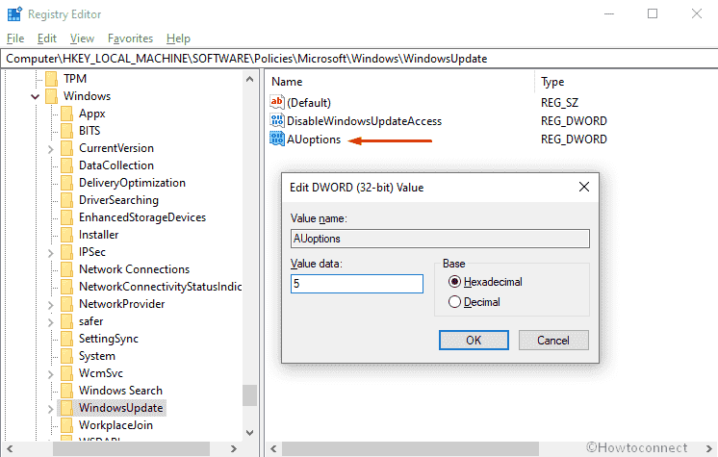Expand the WindowsUpdate key
This screenshot has width=718, height=457.
pyautogui.click(x=51, y=408)
